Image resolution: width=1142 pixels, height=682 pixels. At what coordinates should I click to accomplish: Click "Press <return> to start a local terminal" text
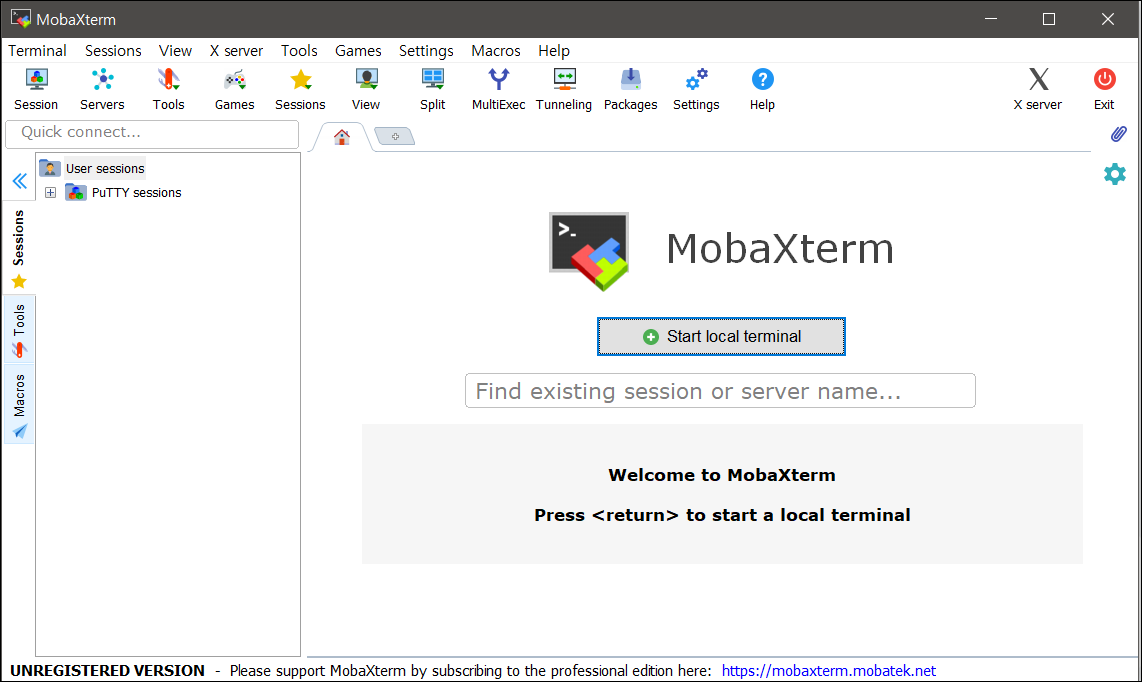pyautogui.click(x=722, y=515)
